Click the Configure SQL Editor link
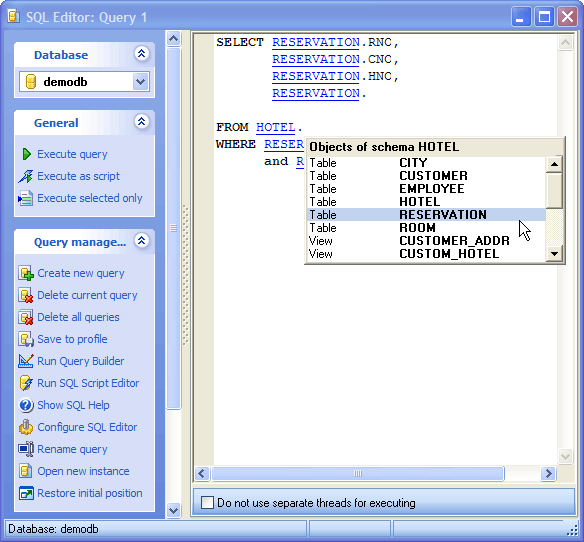 point(87,427)
